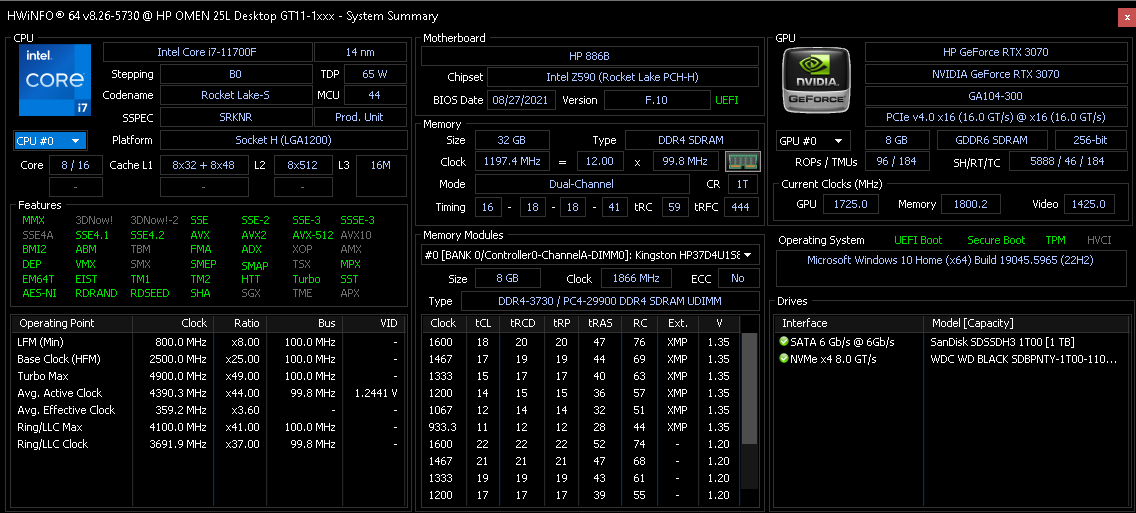Open the CPU #0 selector dropdown

51,141
